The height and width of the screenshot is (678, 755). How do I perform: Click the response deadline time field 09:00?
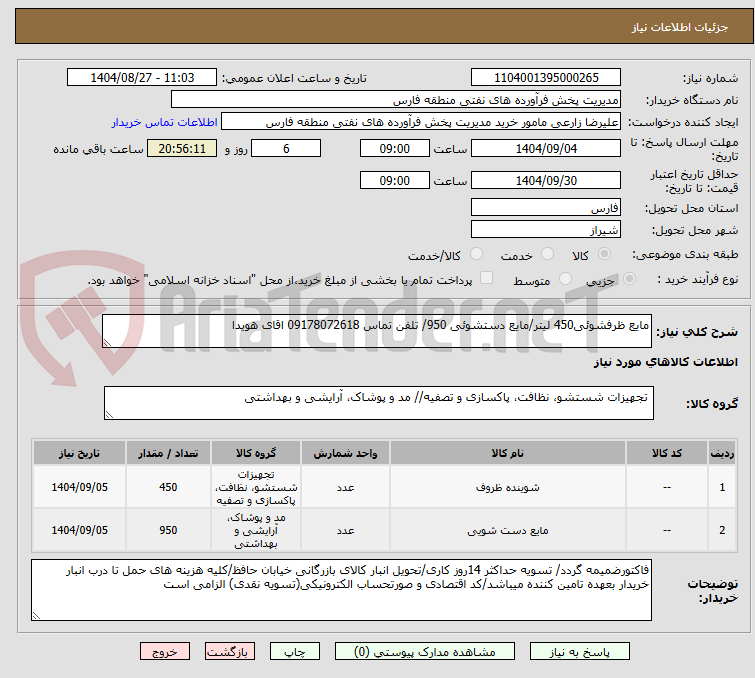pyautogui.click(x=394, y=148)
